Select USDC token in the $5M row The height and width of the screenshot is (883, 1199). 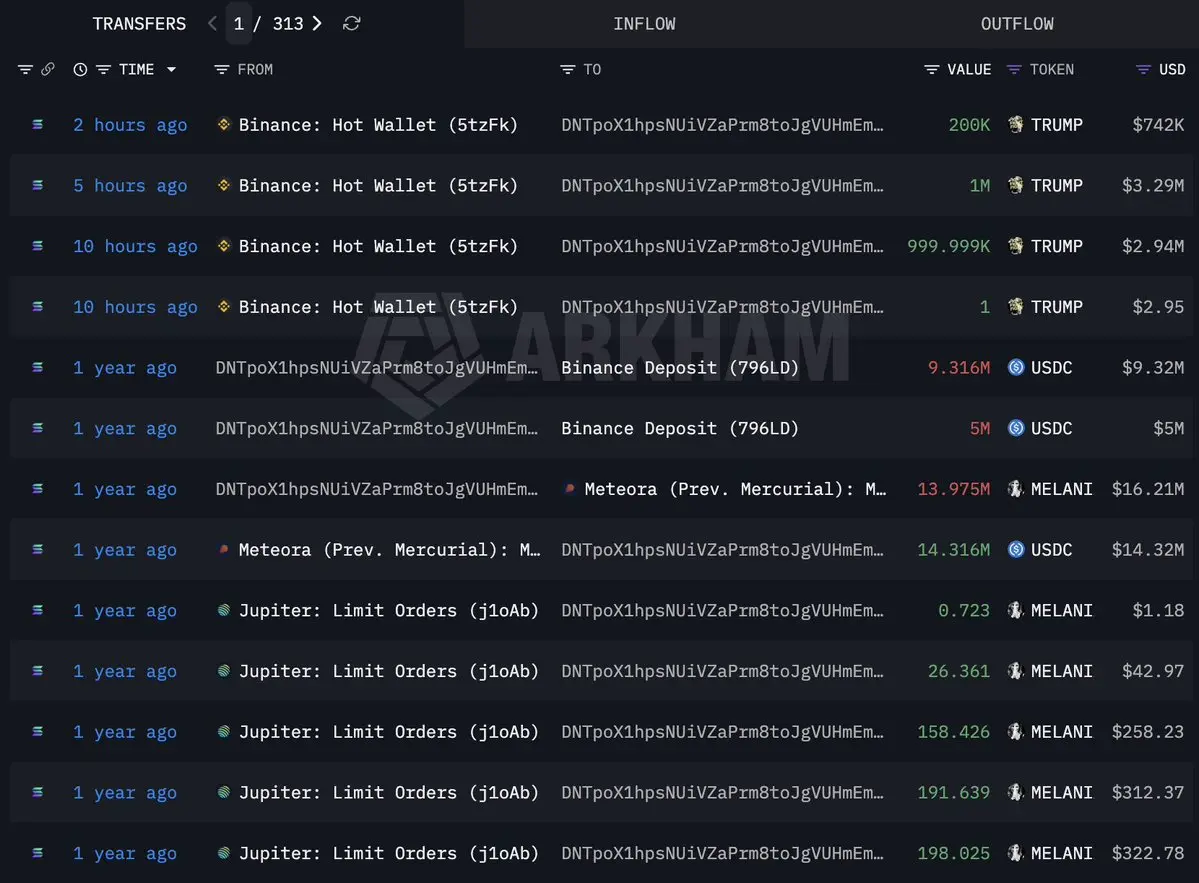(1051, 428)
